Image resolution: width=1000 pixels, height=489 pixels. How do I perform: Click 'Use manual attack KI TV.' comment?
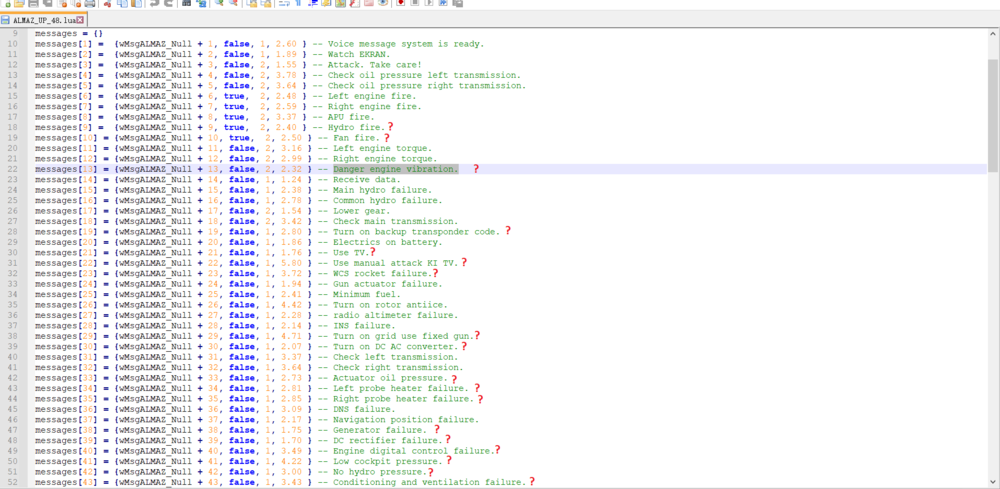[395, 263]
